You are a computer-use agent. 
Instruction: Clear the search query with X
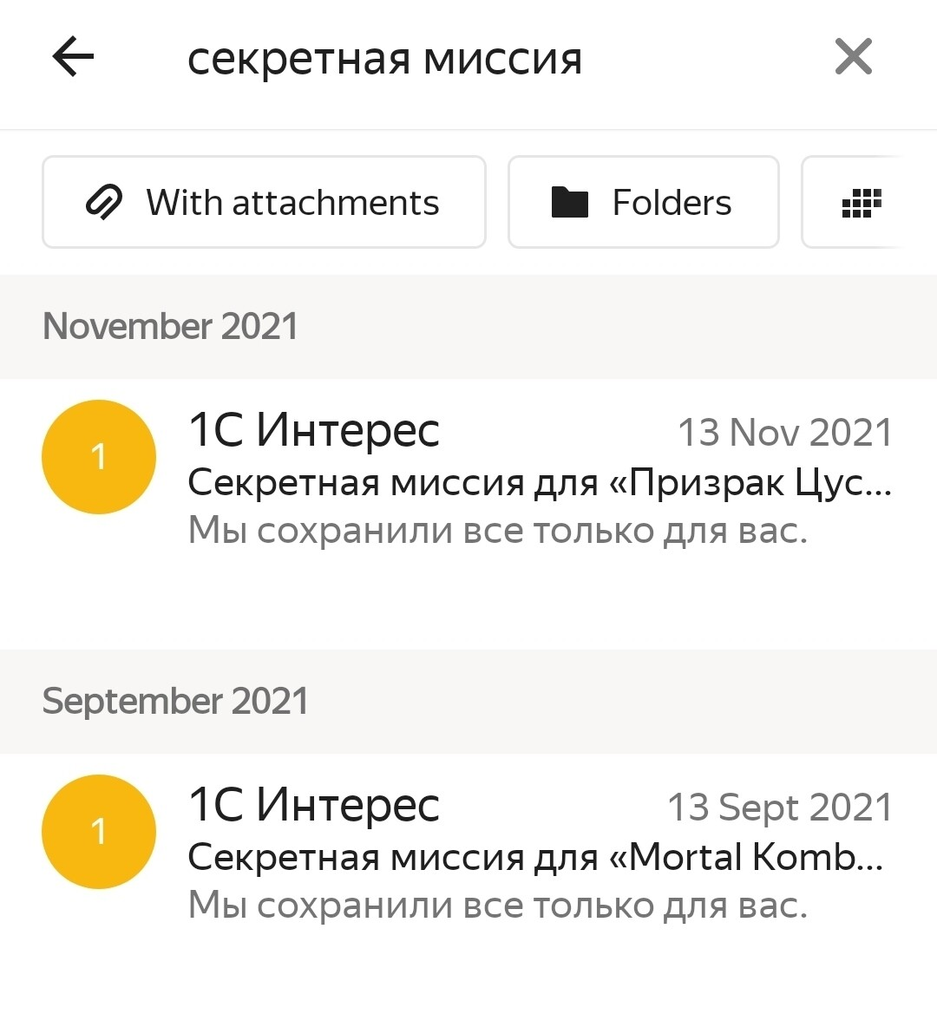pyautogui.click(x=853, y=58)
